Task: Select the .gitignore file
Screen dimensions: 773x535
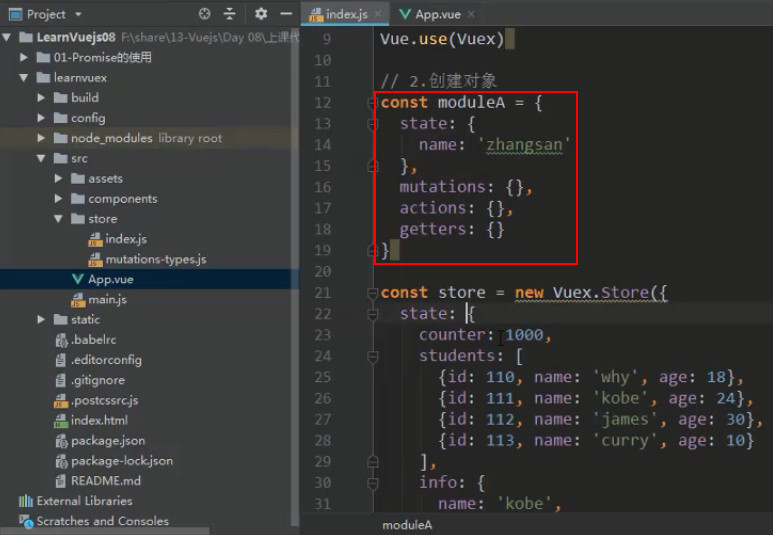Action: tap(98, 380)
